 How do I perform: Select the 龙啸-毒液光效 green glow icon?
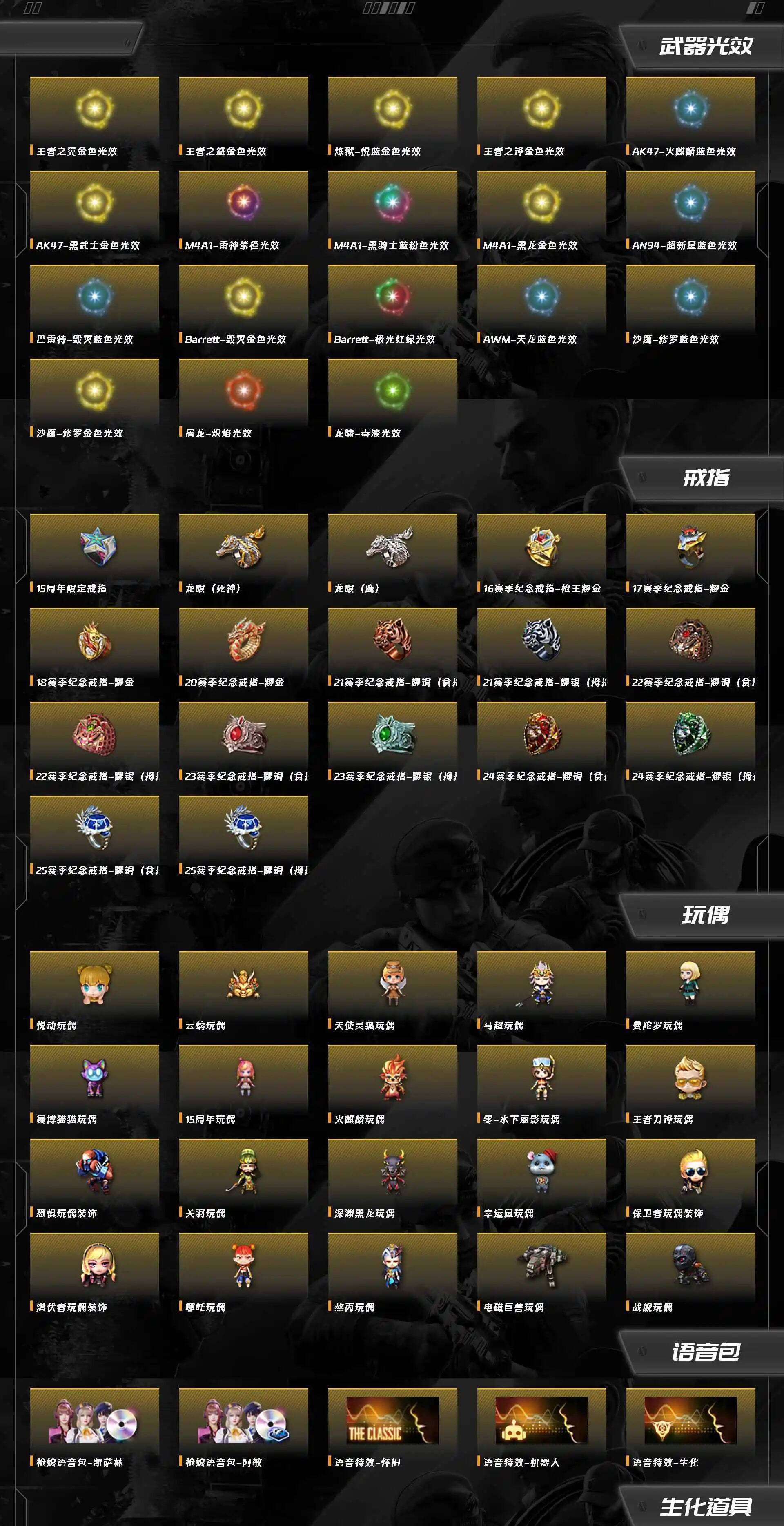[392, 390]
